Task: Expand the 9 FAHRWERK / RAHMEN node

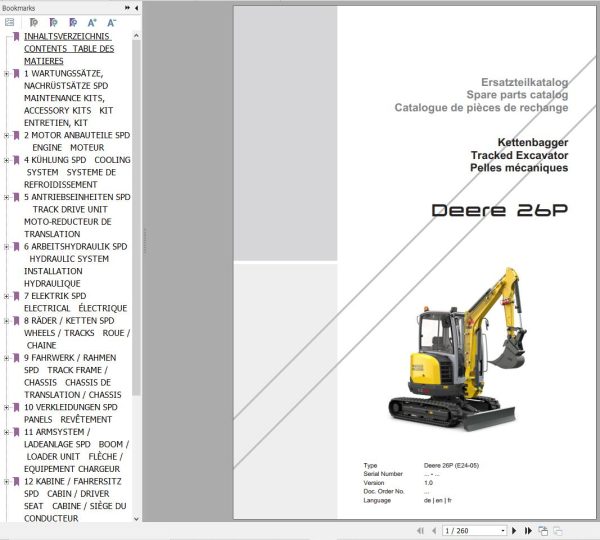Action: click(x=7, y=358)
